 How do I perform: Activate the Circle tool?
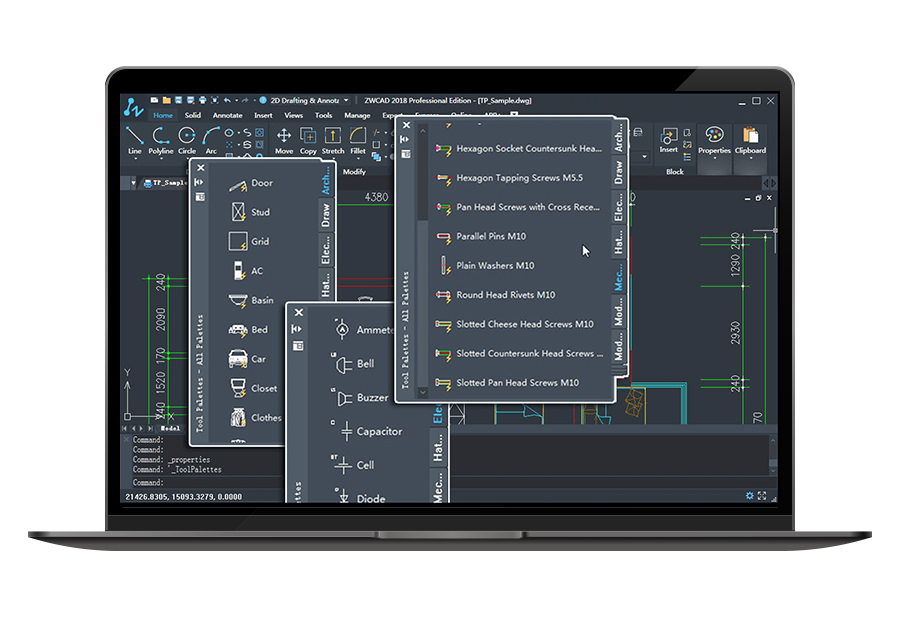[187, 141]
